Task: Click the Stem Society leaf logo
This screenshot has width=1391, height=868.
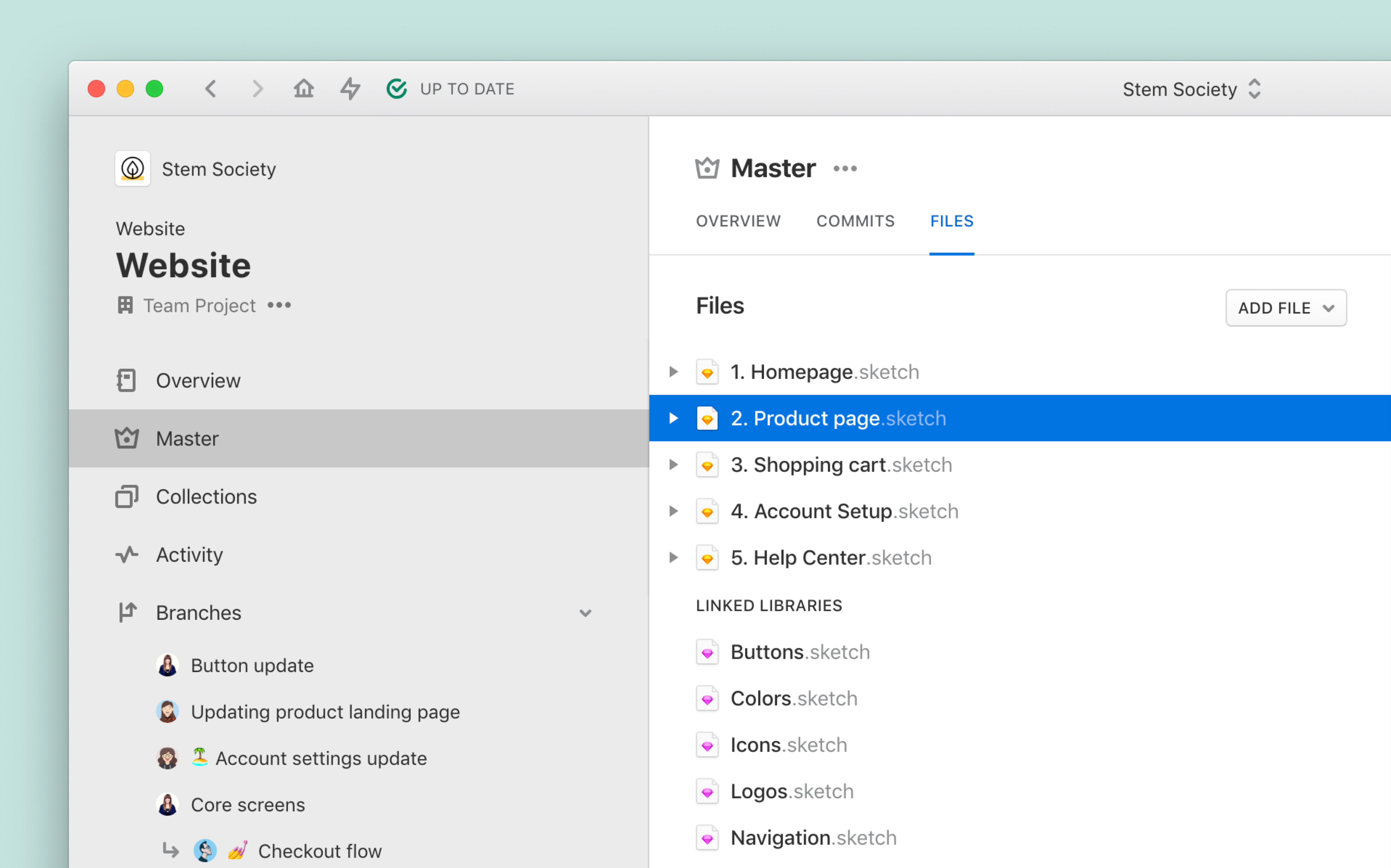Action: [133, 169]
